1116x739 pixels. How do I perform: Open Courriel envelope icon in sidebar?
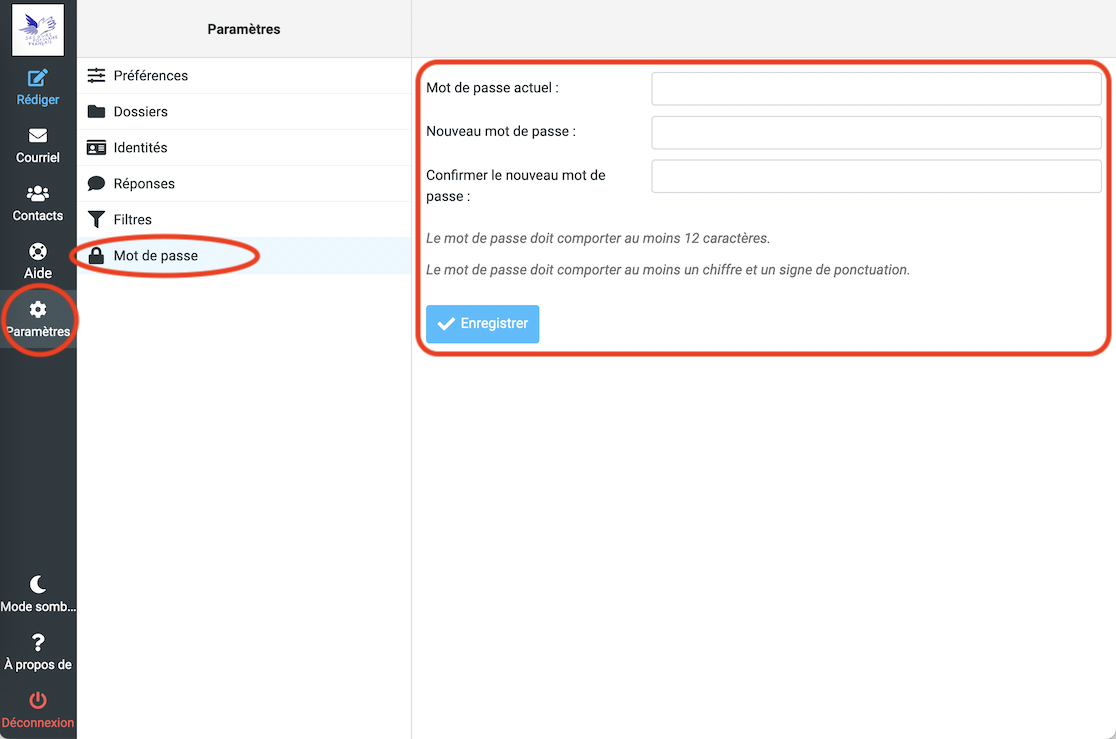(x=38, y=136)
